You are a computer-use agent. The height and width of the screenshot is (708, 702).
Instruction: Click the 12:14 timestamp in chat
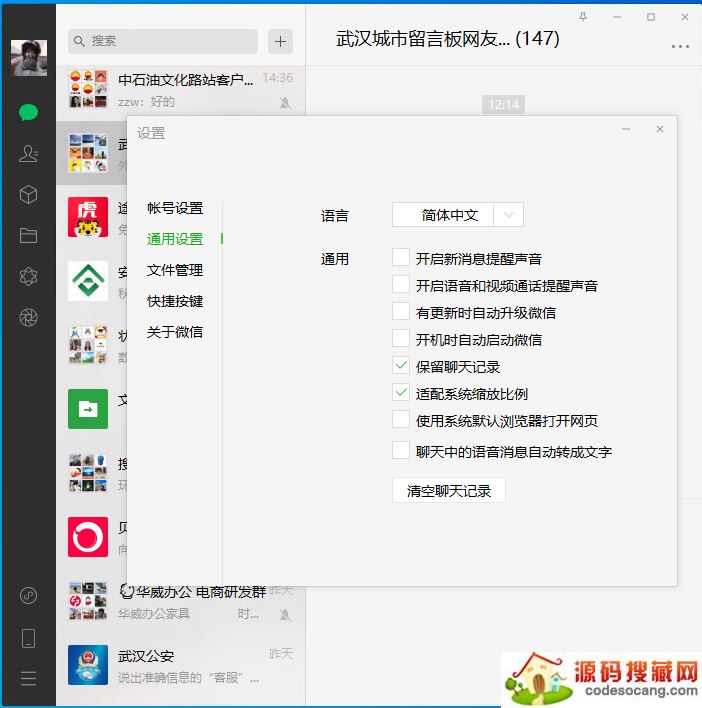click(x=503, y=105)
